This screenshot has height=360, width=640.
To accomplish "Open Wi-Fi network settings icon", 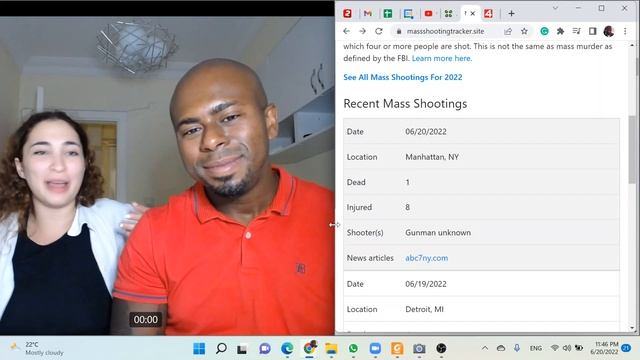I will [x=554, y=348].
